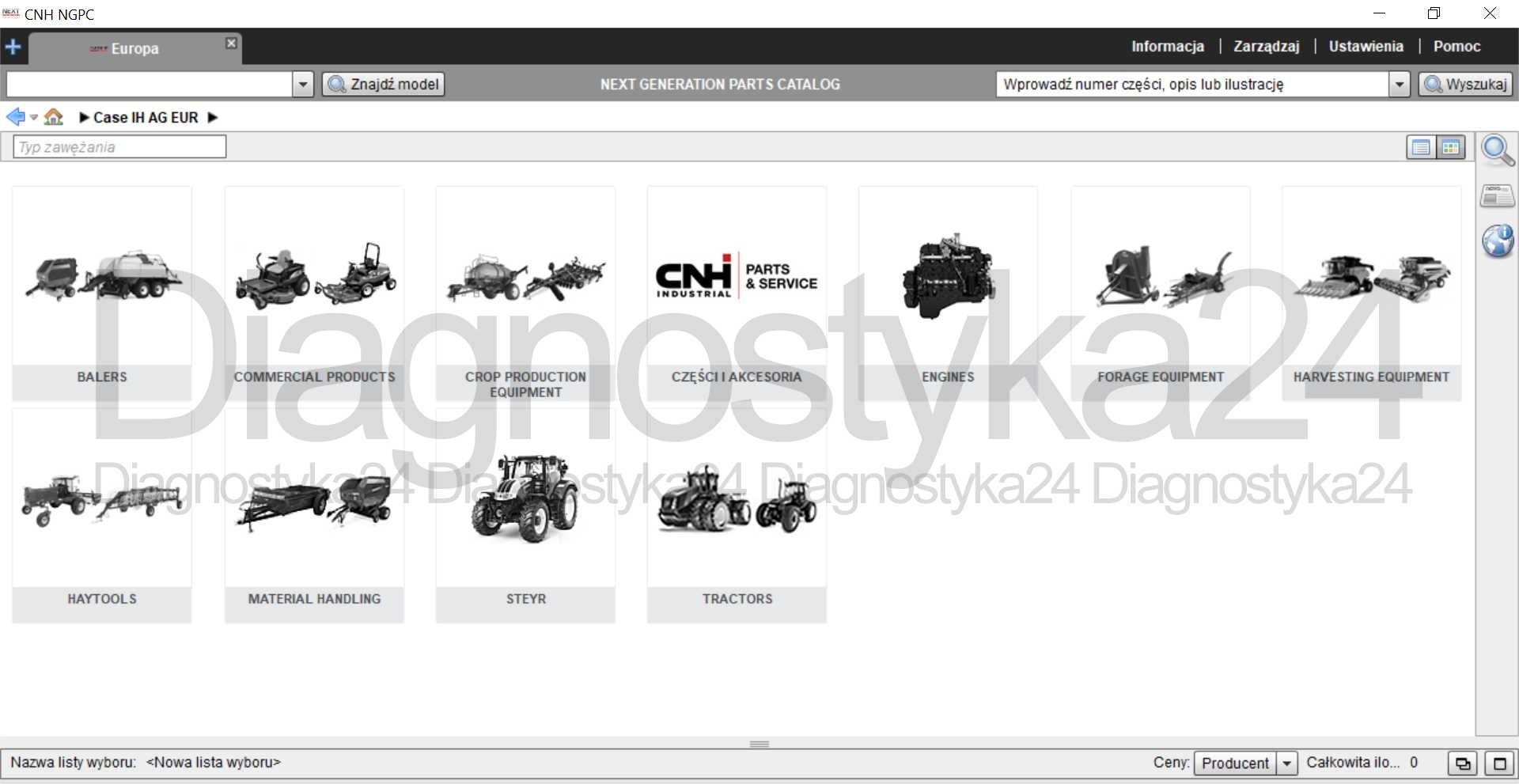Click Case IH AG EUR breadcrumb
Image resolution: width=1519 pixels, height=784 pixels.
[x=146, y=117]
